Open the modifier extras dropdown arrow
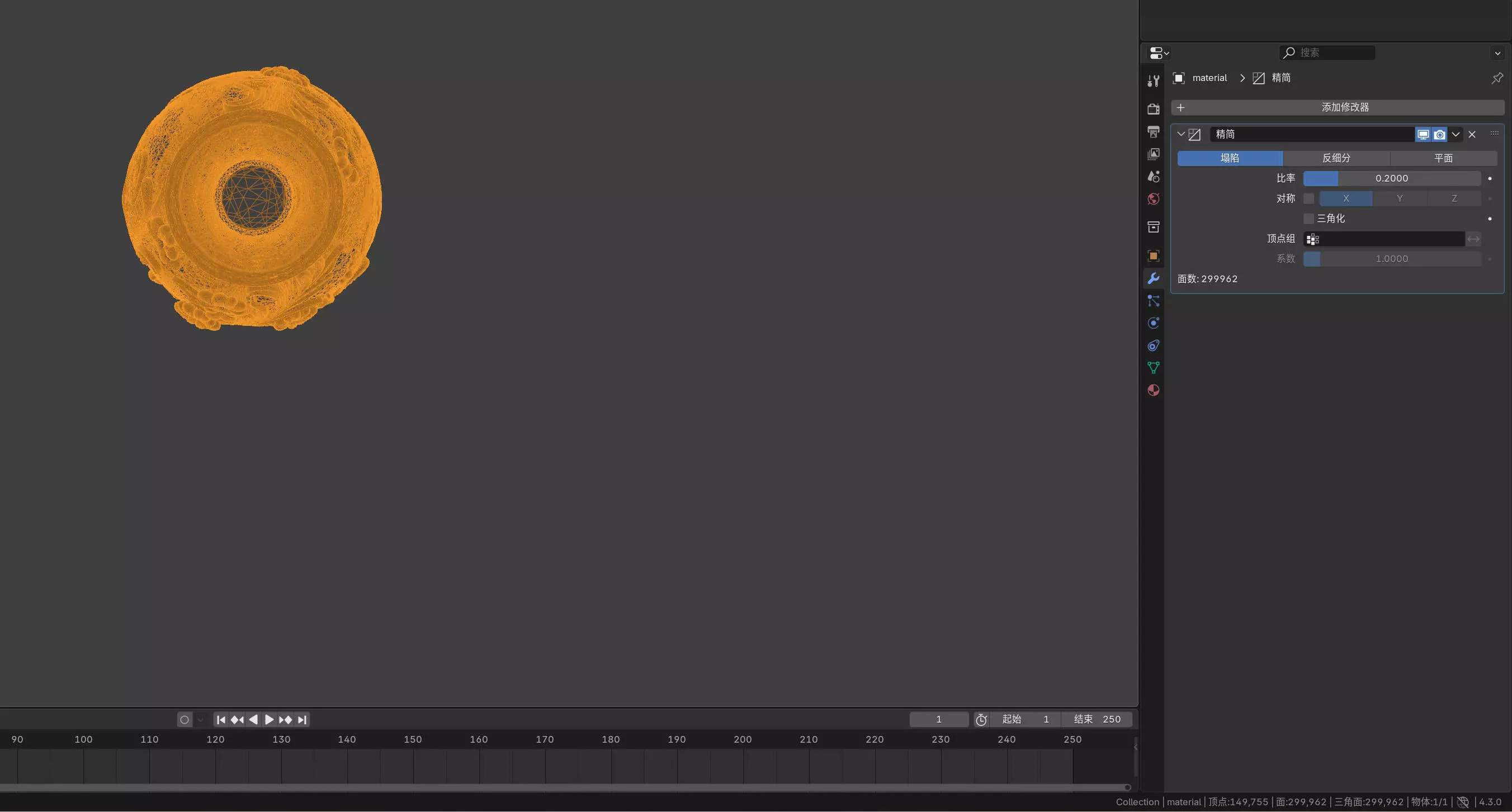The height and width of the screenshot is (812, 1512). click(1456, 134)
